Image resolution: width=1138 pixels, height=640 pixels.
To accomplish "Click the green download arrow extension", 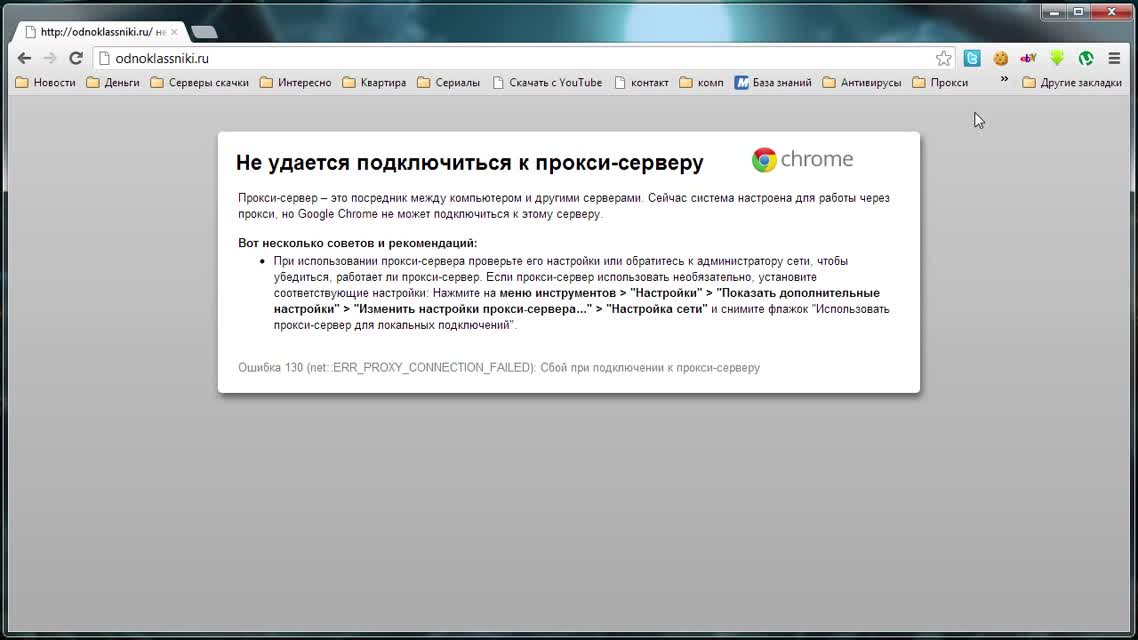I will 1057,58.
